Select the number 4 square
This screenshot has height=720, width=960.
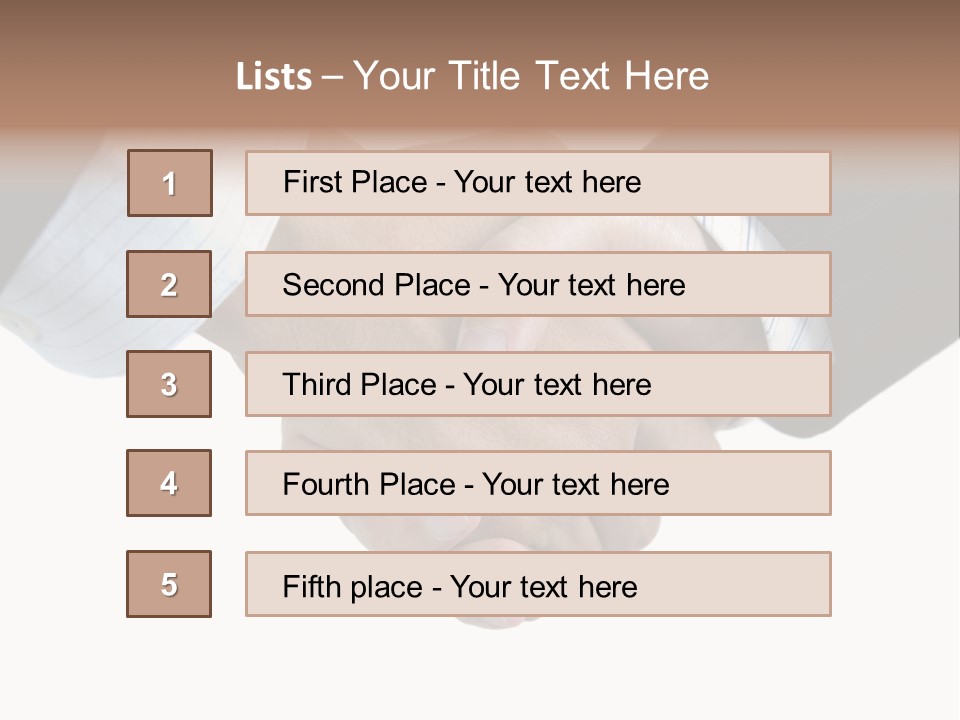pyautogui.click(x=169, y=483)
